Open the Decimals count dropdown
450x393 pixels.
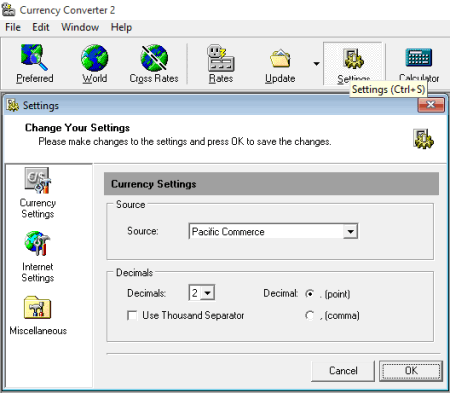pyautogui.click(x=202, y=293)
